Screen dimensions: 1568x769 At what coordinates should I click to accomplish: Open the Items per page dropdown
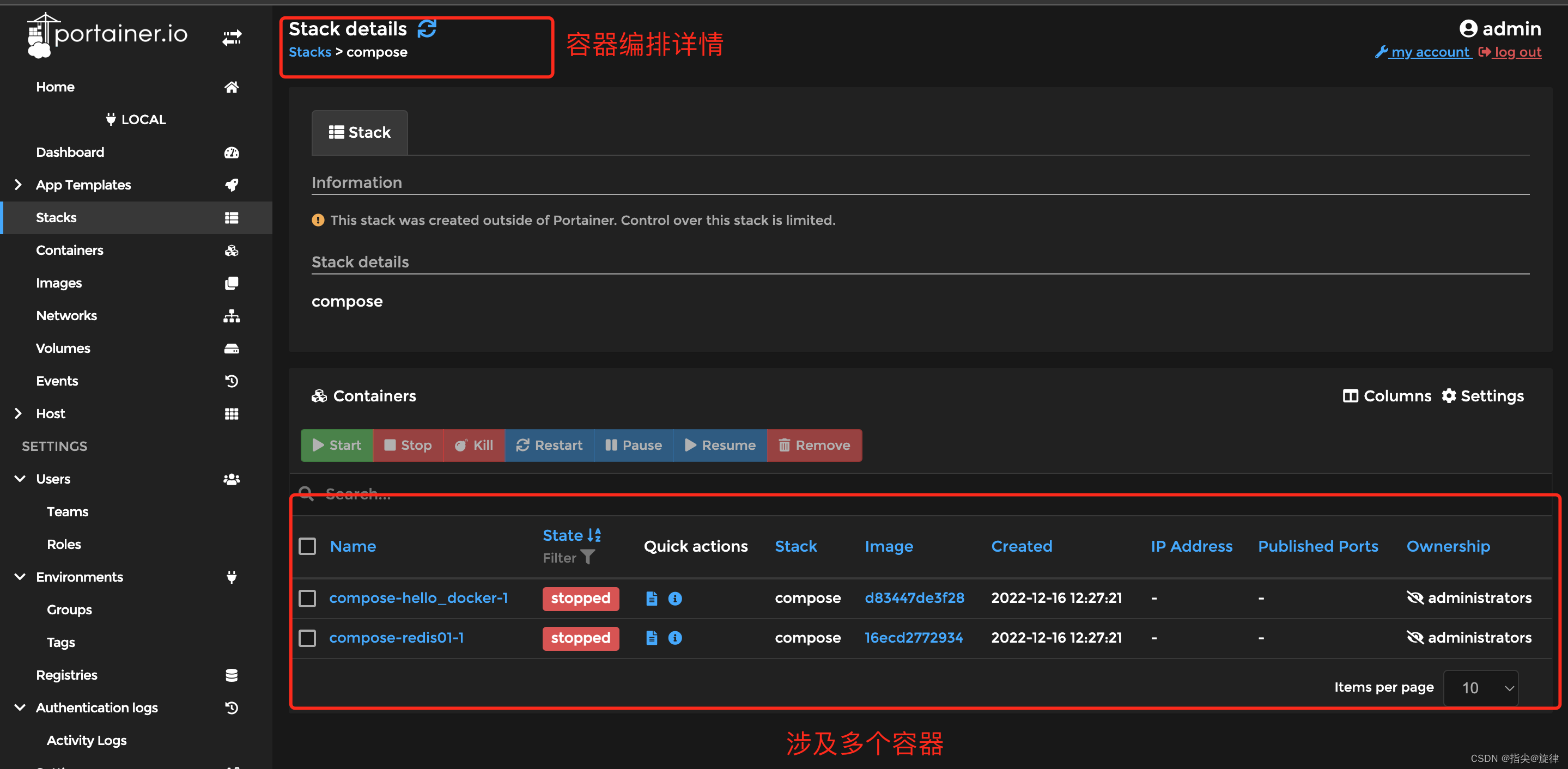pos(1480,687)
